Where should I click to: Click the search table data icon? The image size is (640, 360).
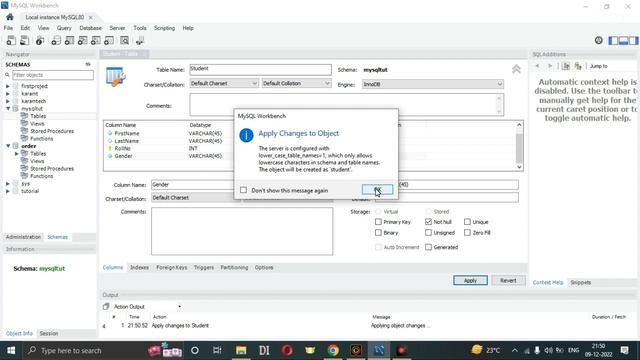[124, 40]
